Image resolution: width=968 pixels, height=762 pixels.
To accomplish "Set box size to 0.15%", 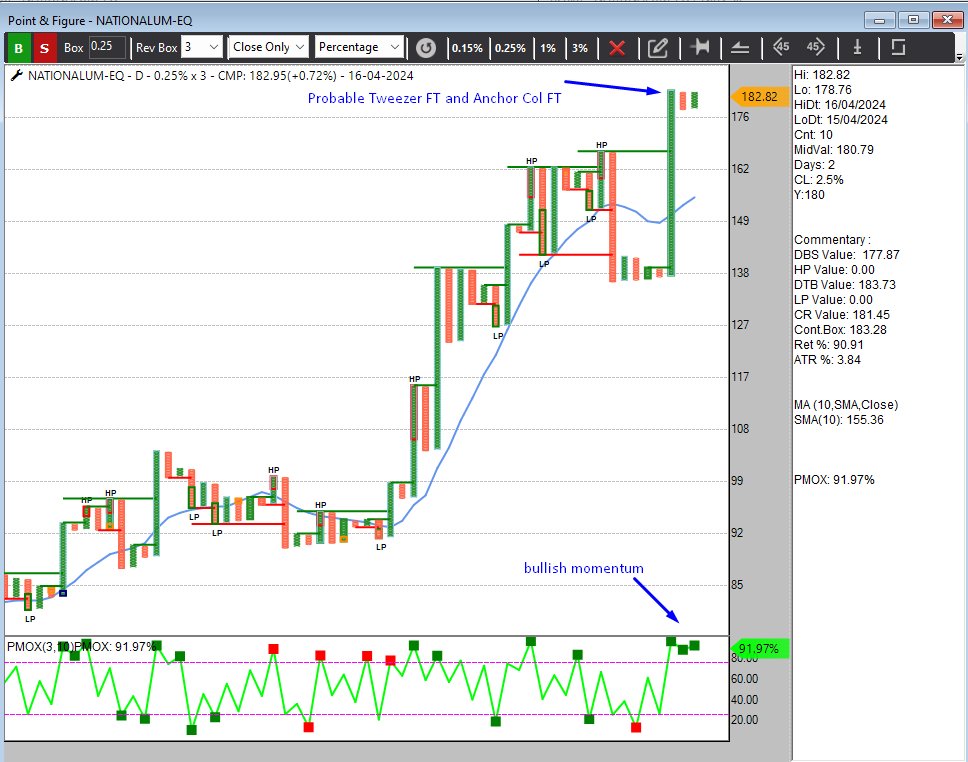I will 467,48.
